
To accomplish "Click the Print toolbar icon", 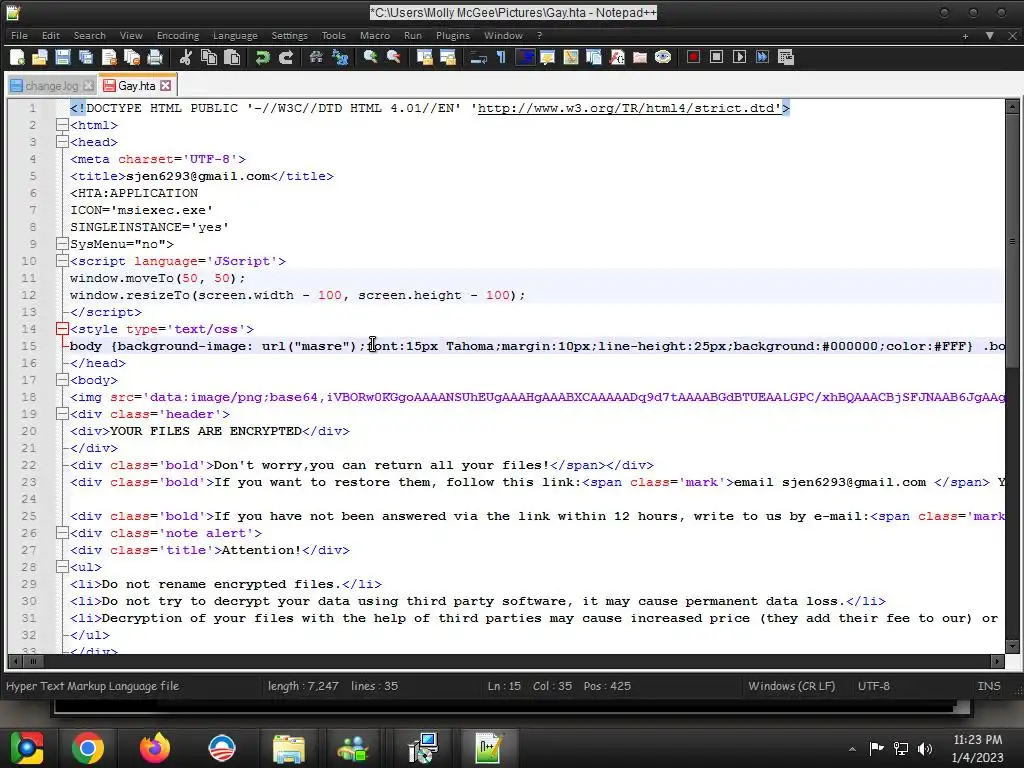I will pyautogui.click(x=155, y=57).
